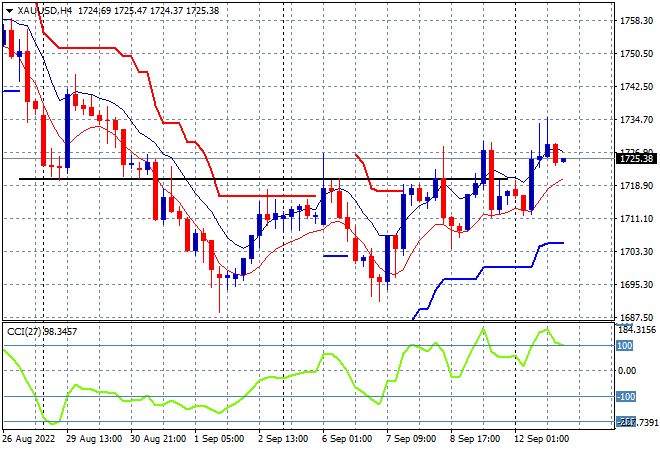Click the CCI(27) 98.3457 indicator label
This screenshot has width=660, height=450.
tap(42, 332)
